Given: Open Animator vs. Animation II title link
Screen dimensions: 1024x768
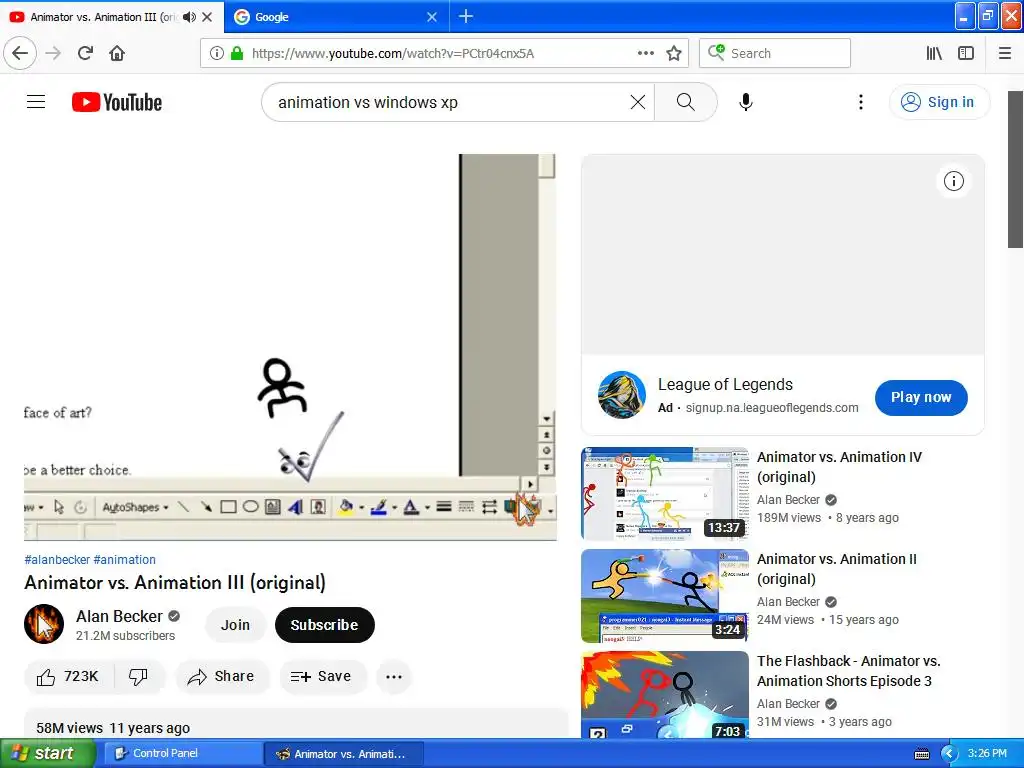Looking at the screenshot, I should pyautogui.click(x=837, y=569).
